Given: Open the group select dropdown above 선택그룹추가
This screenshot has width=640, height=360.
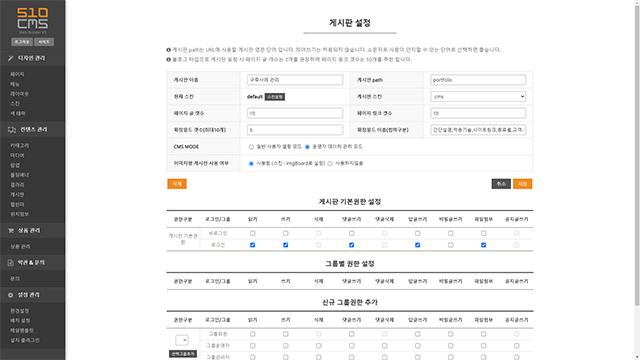Looking at the screenshot, I should pos(182,340).
